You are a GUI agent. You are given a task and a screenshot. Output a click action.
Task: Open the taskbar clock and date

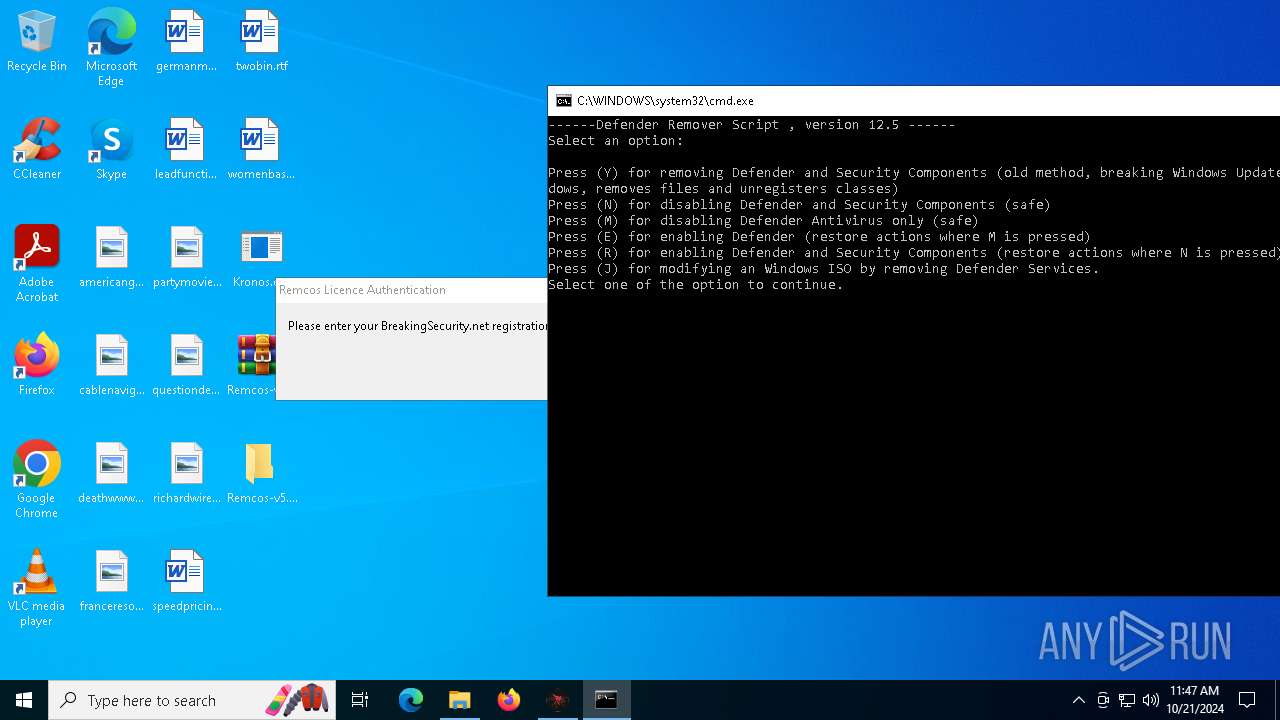(1195, 700)
